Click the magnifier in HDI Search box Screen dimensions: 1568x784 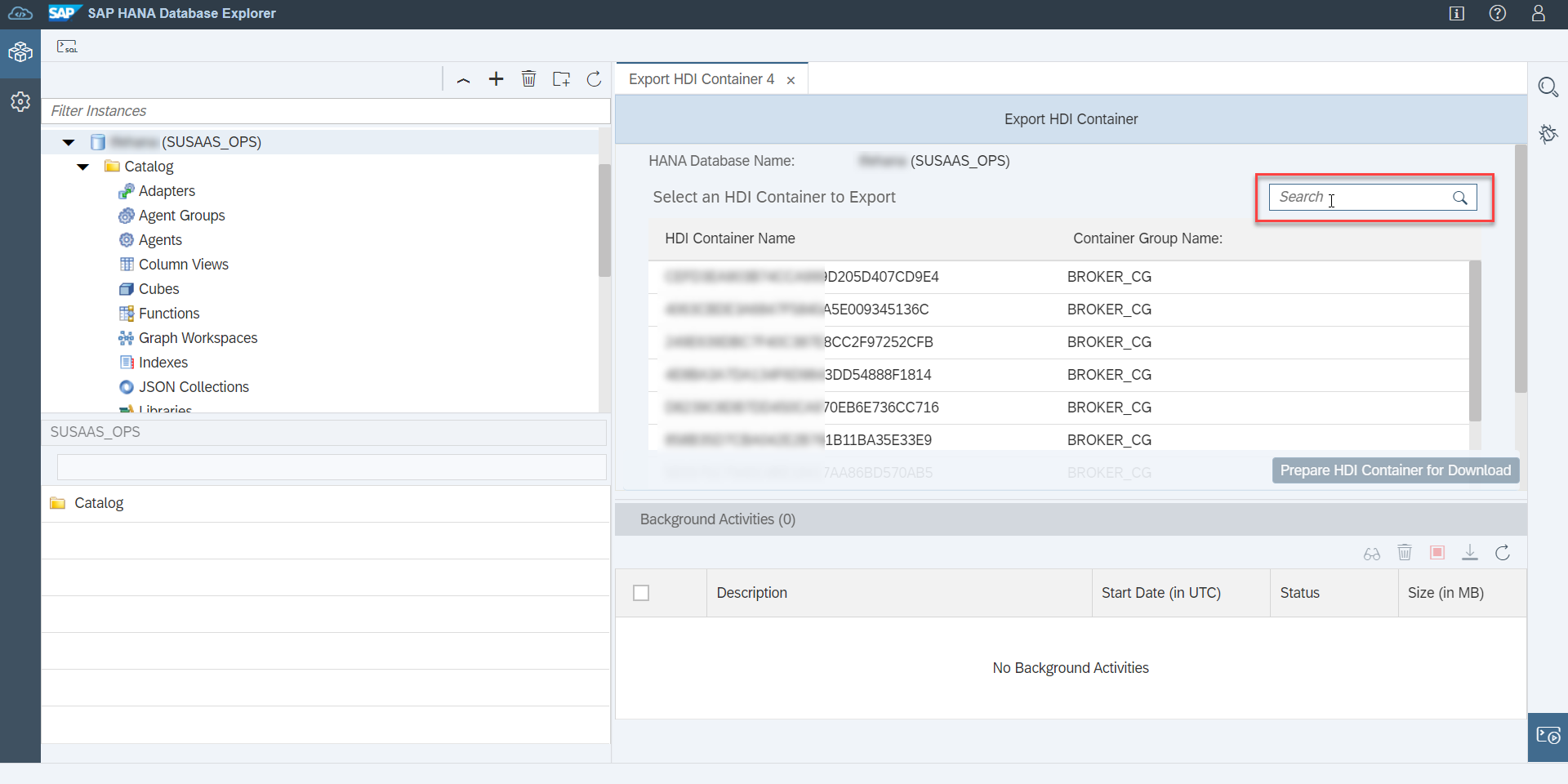tap(1459, 198)
